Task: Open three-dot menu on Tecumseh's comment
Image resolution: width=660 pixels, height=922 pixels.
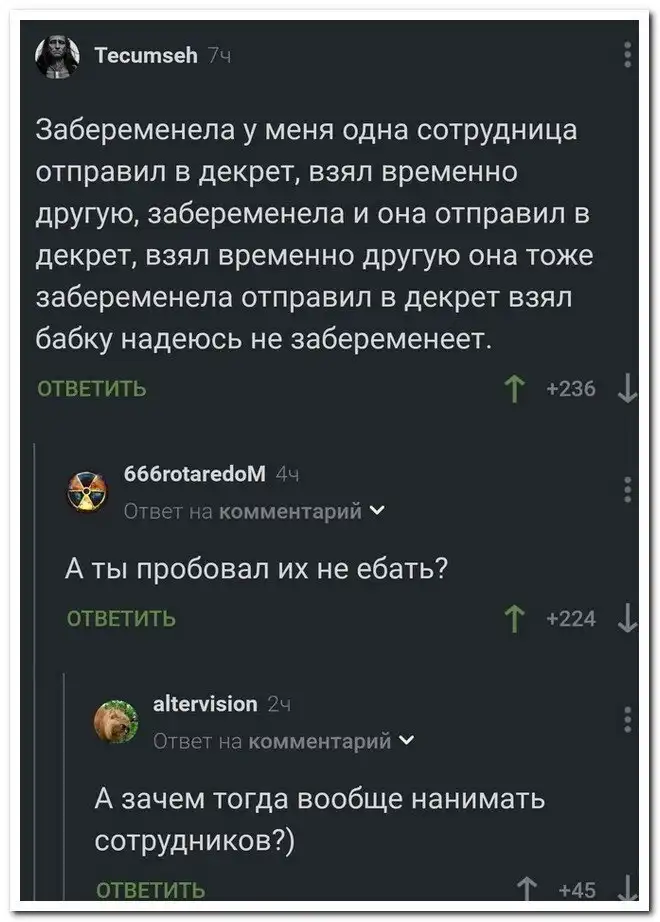Action: (626, 57)
